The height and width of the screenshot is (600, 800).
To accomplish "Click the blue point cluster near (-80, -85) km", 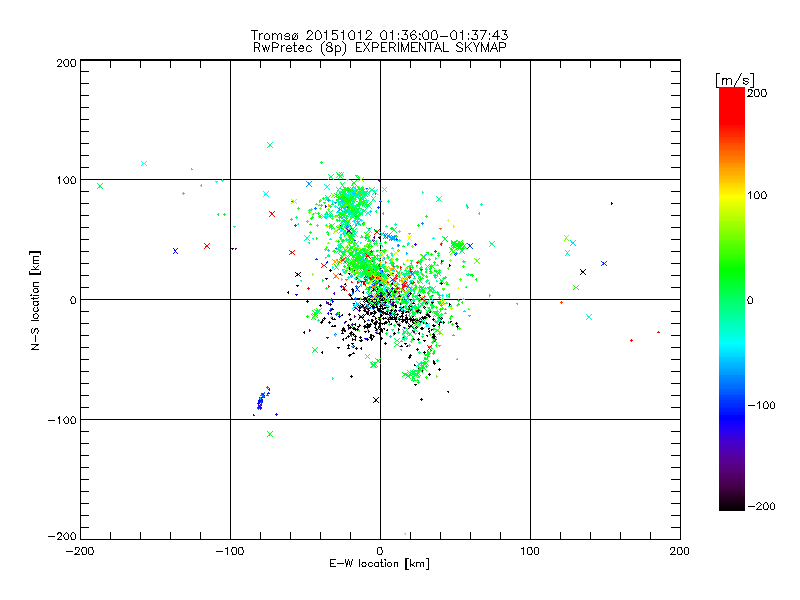I will [263, 398].
